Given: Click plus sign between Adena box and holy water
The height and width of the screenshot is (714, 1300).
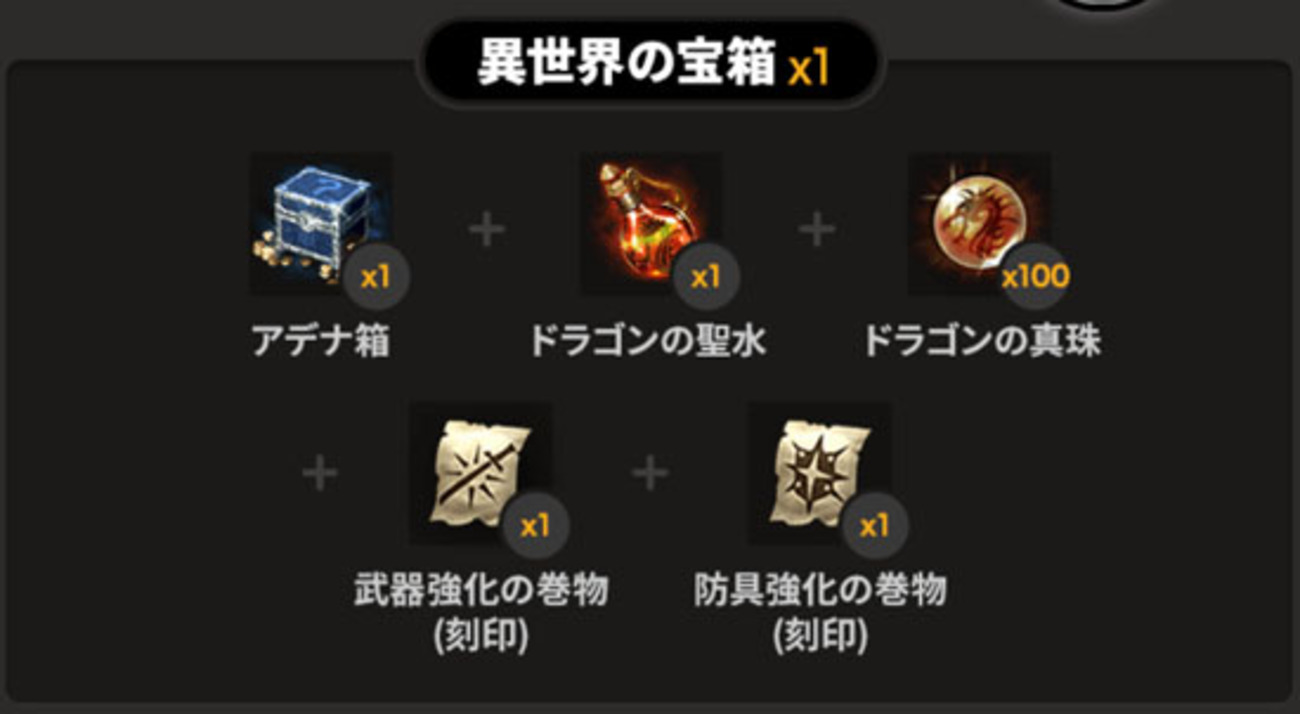Looking at the screenshot, I should (x=487, y=230).
